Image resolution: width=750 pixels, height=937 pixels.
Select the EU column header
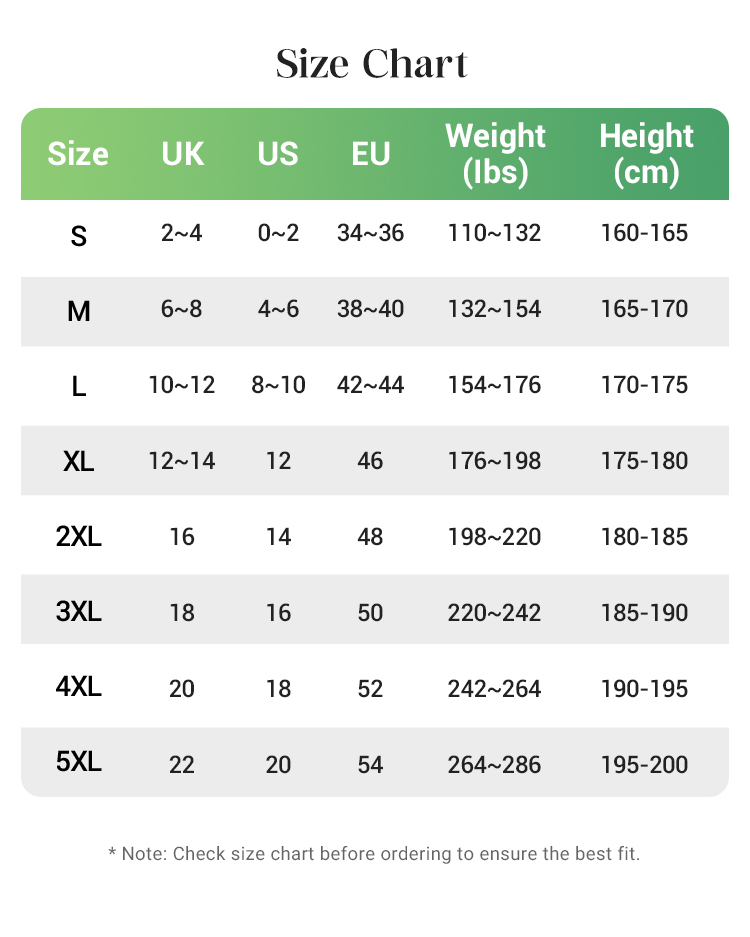(371, 154)
